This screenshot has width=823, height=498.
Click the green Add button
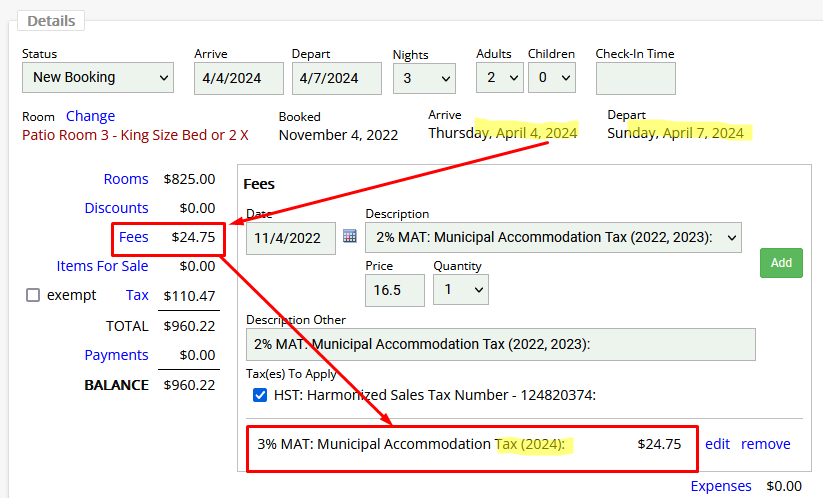781,263
